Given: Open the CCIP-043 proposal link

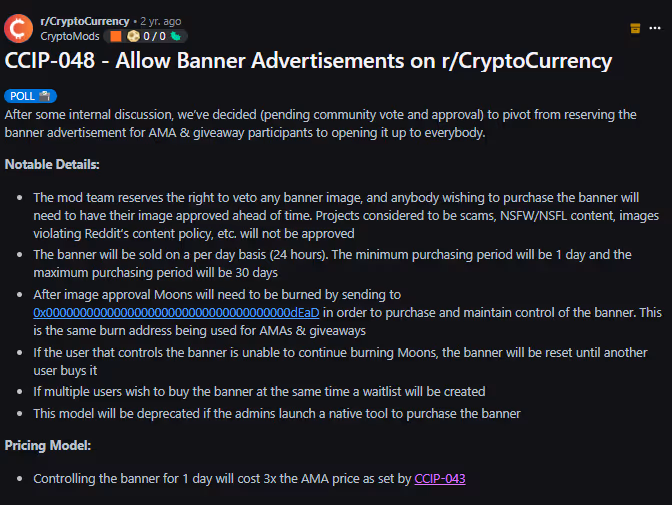Looking at the screenshot, I should click(x=440, y=479).
